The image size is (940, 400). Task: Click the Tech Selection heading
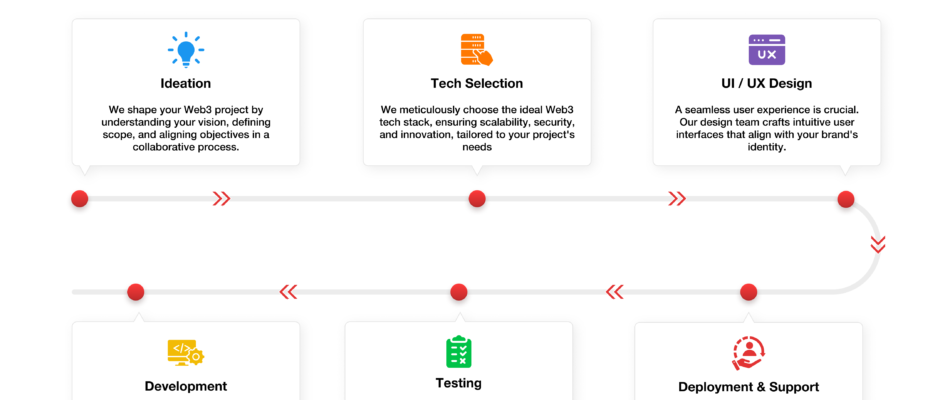[x=477, y=83]
